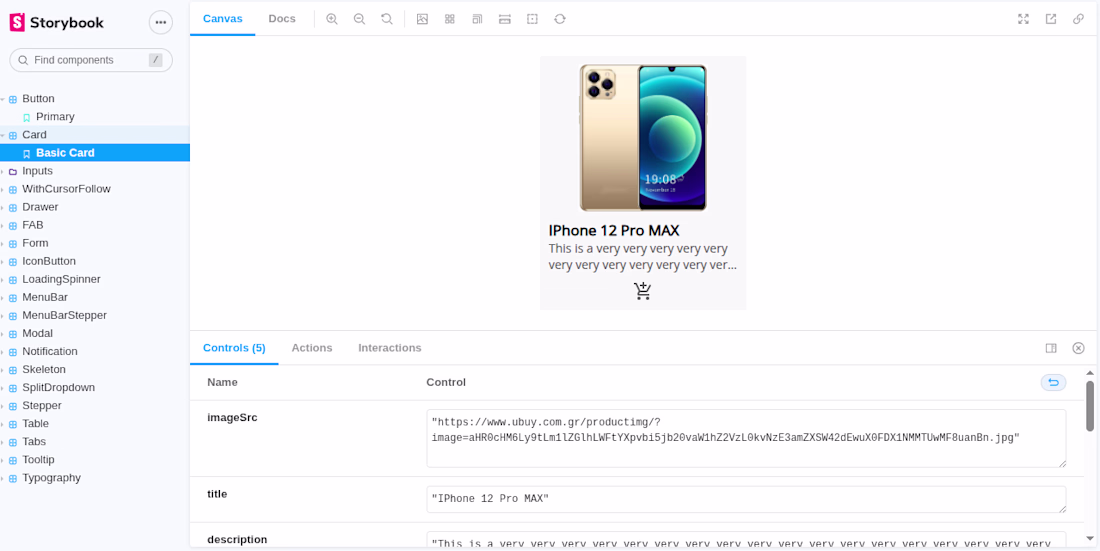Viewport: 1100px width, 551px height.
Task: Copy the canvas link
Action: point(1078,19)
